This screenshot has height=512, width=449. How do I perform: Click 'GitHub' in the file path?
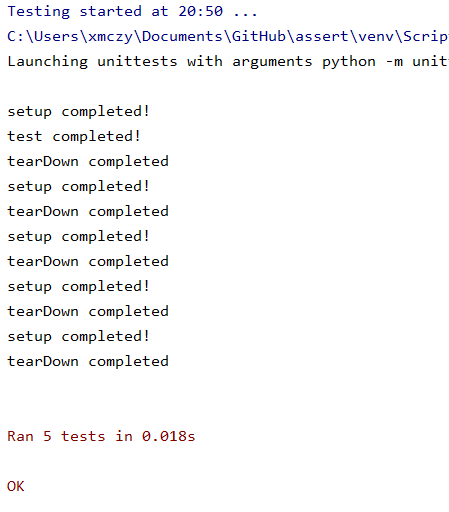[x=259, y=36]
